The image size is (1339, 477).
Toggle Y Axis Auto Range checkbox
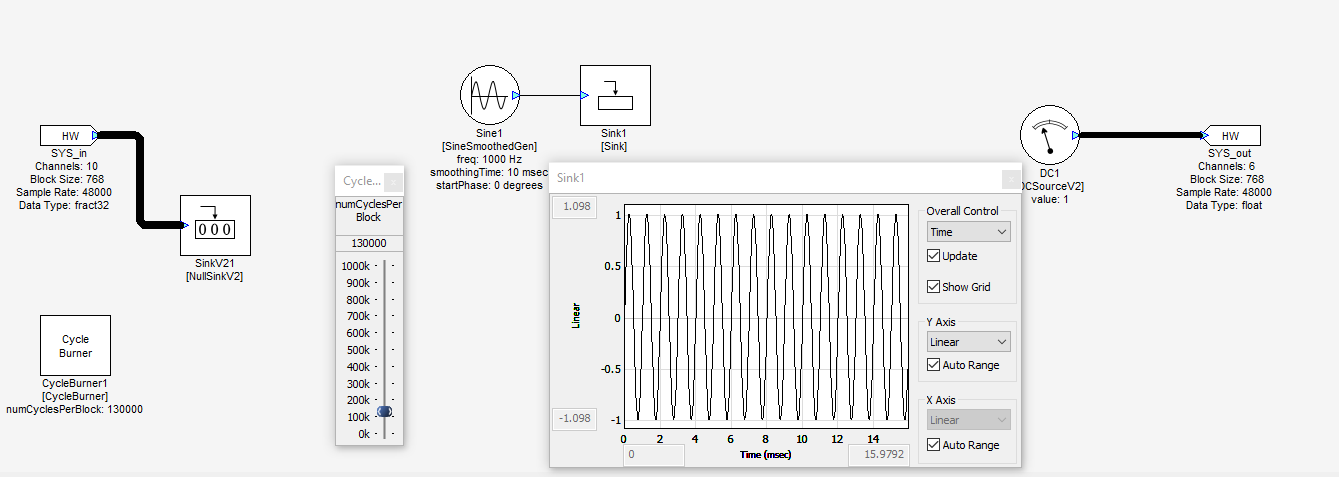click(x=934, y=366)
